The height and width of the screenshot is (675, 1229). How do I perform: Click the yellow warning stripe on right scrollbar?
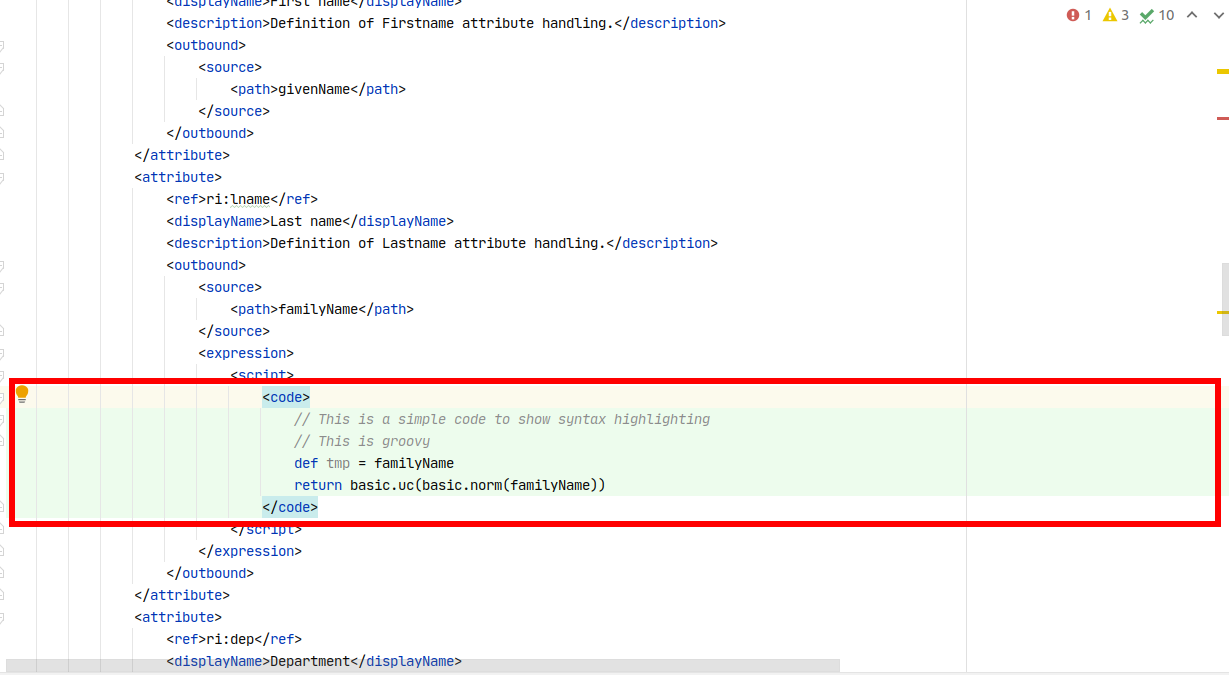[x=1222, y=71]
